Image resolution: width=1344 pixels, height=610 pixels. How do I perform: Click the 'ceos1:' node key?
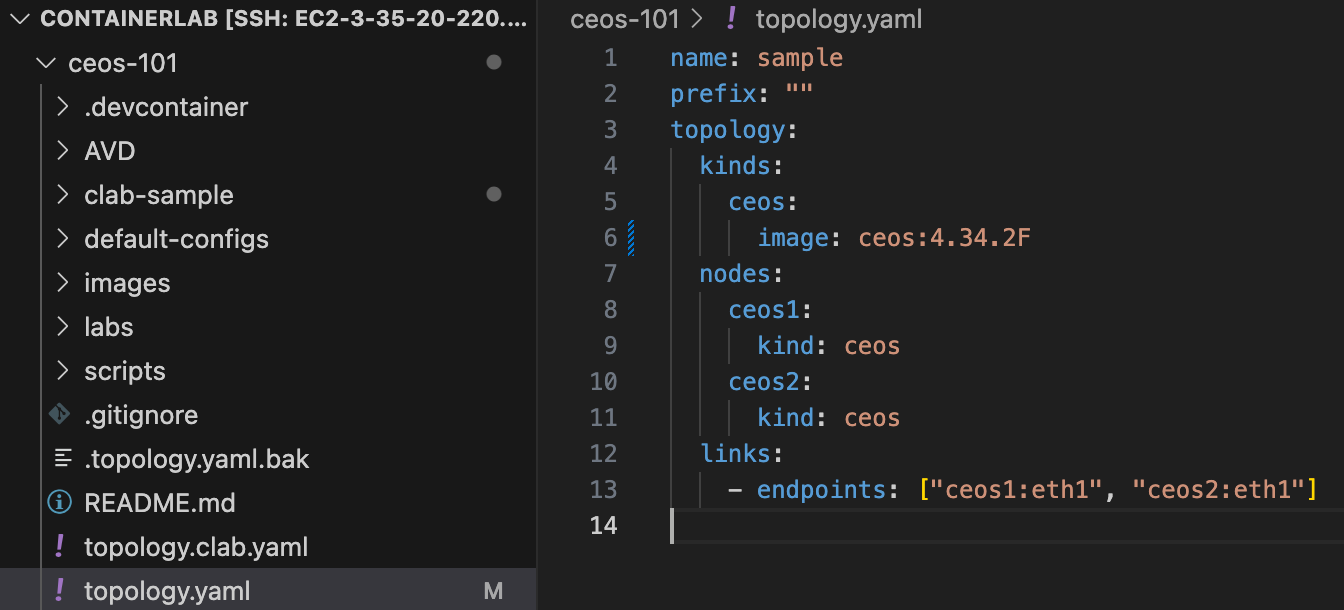(771, 310)
